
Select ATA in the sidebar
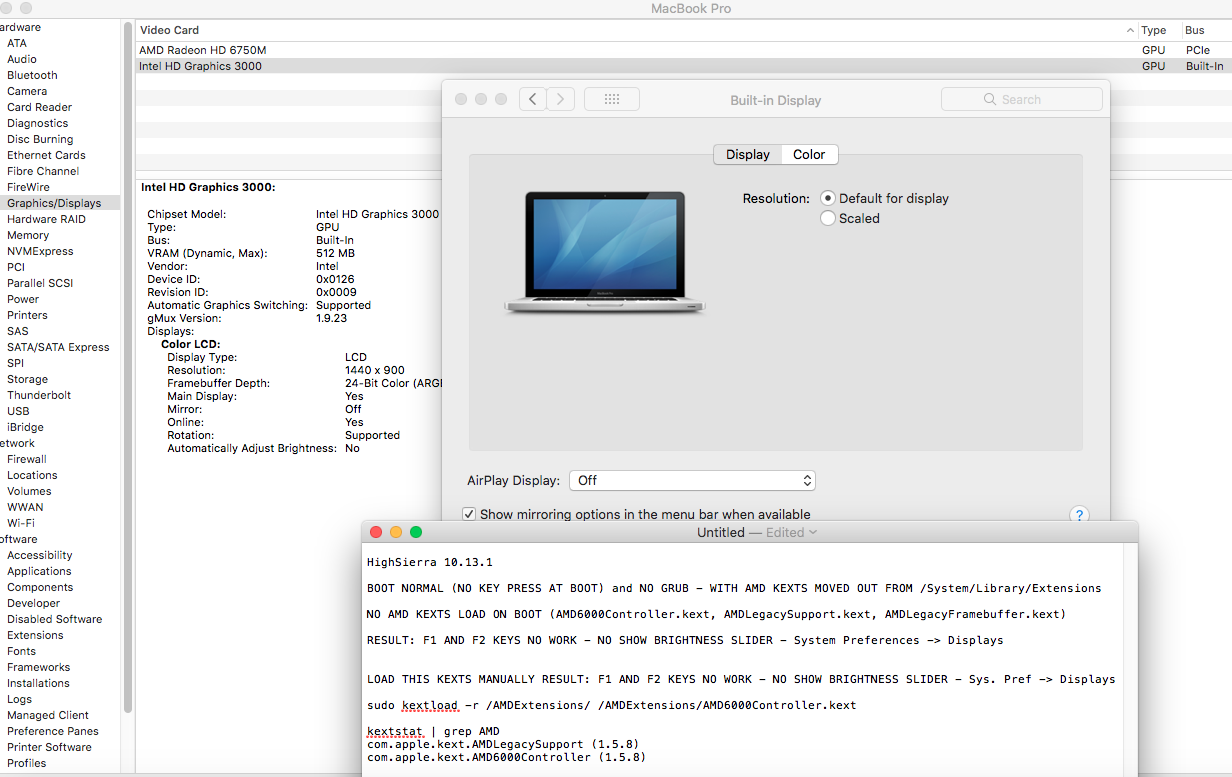click(x=17, y=43)
